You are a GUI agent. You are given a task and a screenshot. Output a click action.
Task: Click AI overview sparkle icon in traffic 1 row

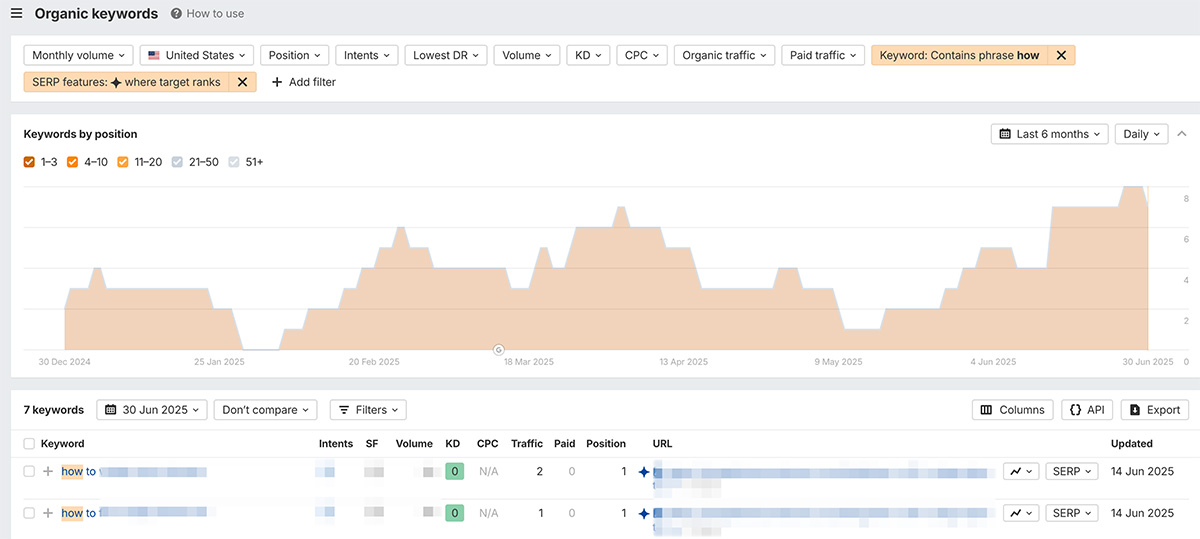click(644, 514)
